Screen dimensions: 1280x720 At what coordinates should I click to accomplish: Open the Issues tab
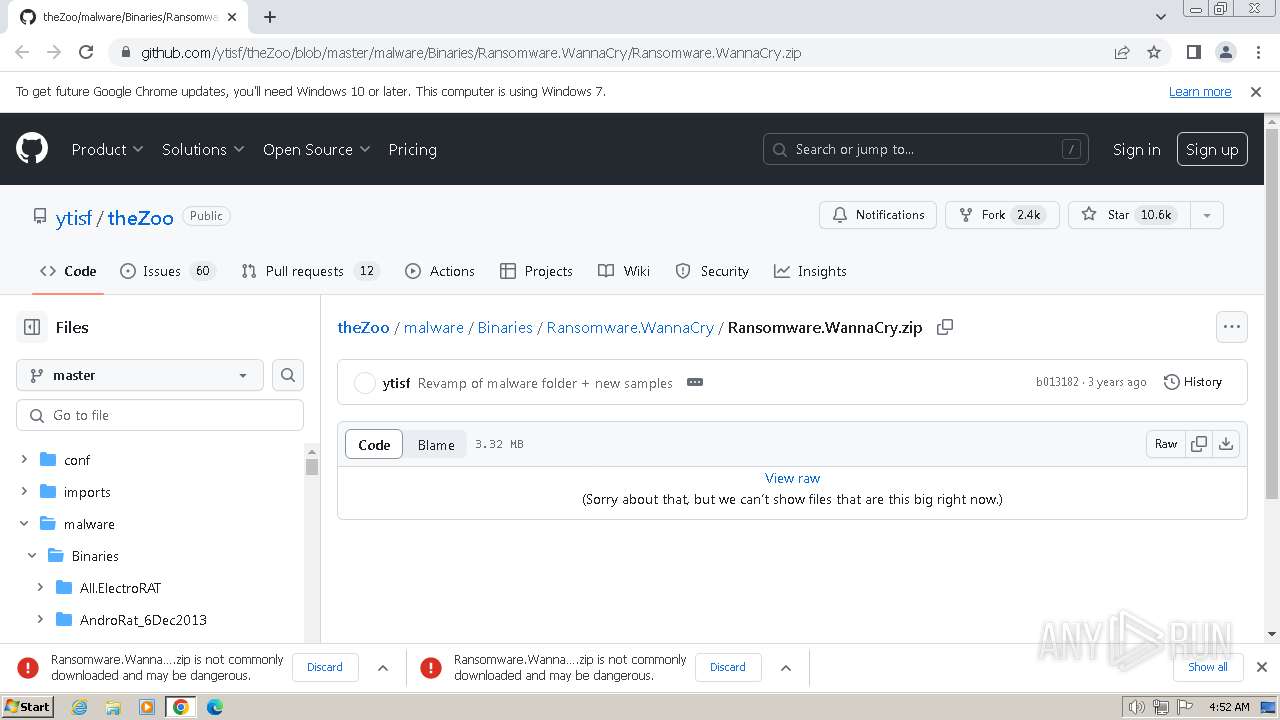(x=167, y=271)
